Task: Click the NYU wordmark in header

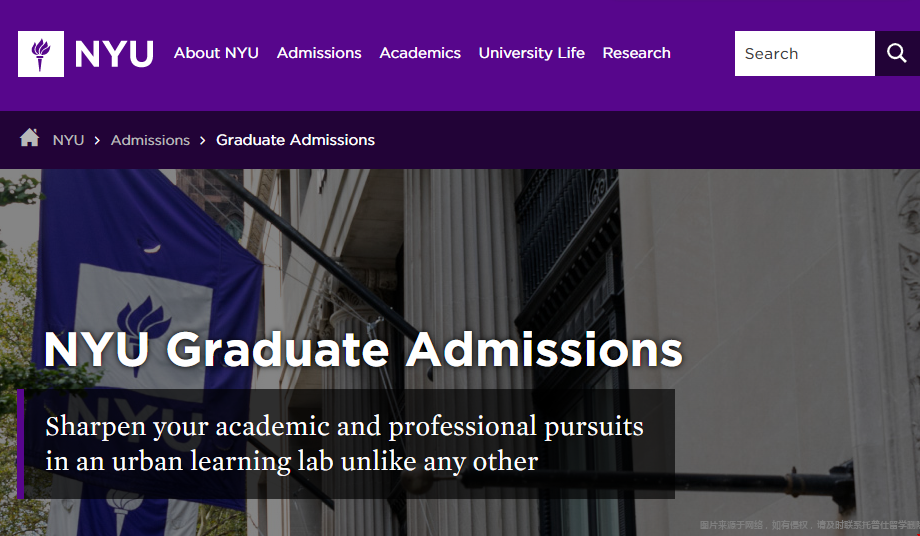Action: (114, 54)
